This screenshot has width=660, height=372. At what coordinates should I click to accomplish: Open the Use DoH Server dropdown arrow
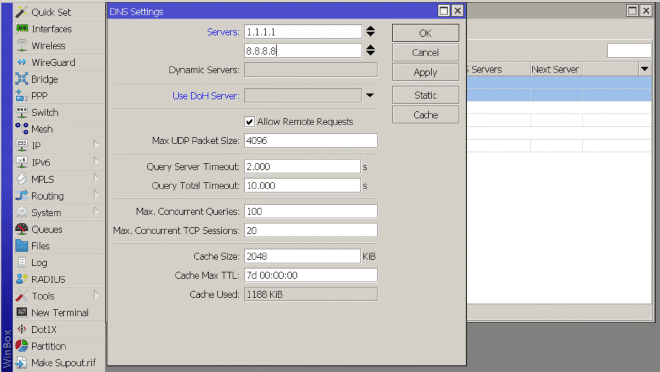coord(370,96)
